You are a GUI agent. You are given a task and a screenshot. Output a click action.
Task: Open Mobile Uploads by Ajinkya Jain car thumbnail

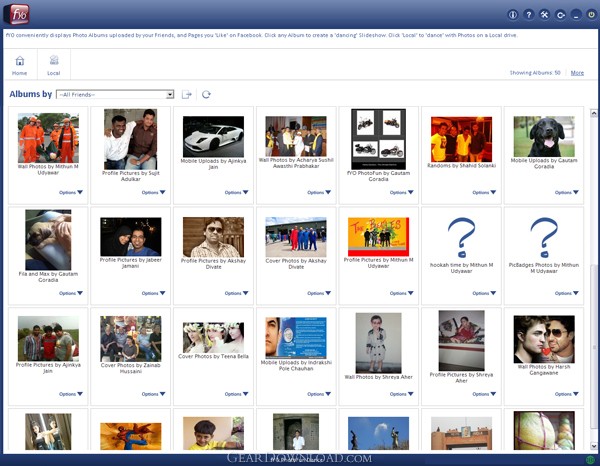click(213, 137)
